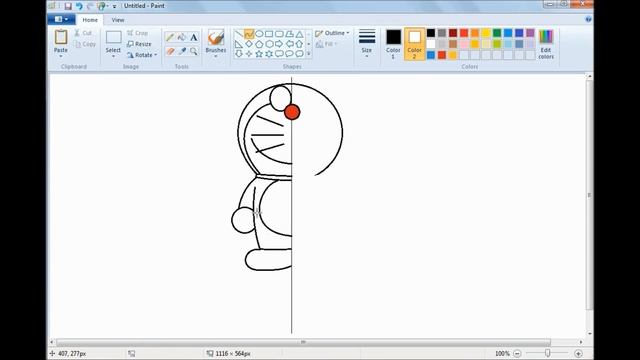This screenshot has width=640, height=360.
Task: Choose the Pentagon shape
Action: (x=259, y=44)
